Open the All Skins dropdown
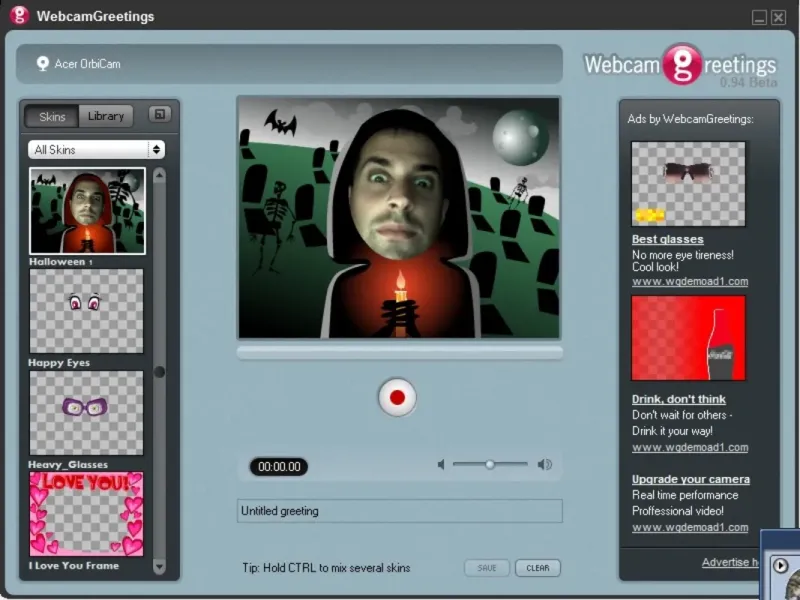The width and height of the screenshot is (800, 600). [x=96, y=149]
